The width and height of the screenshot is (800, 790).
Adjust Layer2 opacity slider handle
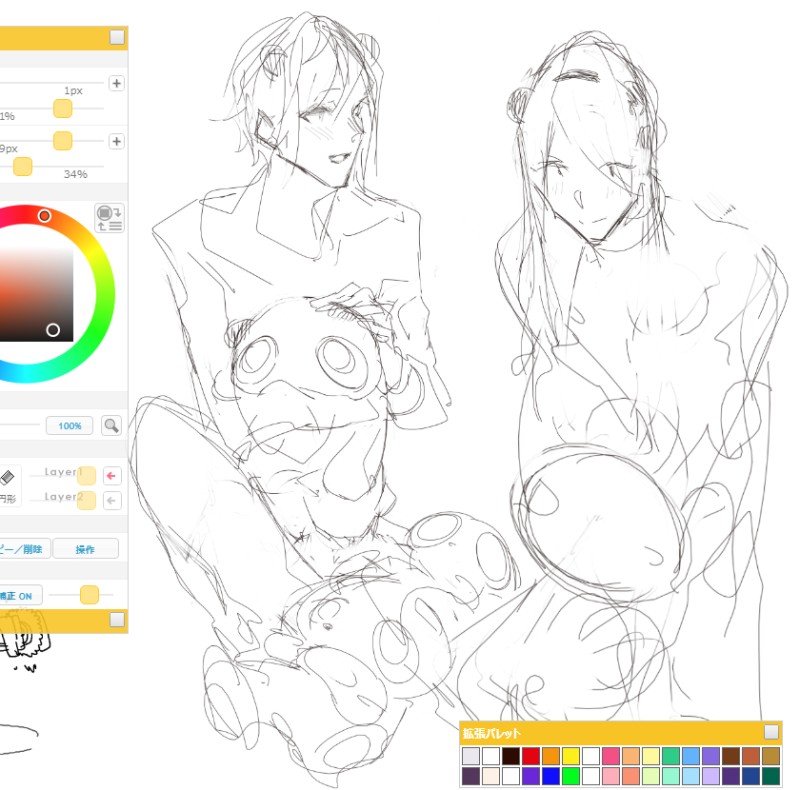click(86, 500)
